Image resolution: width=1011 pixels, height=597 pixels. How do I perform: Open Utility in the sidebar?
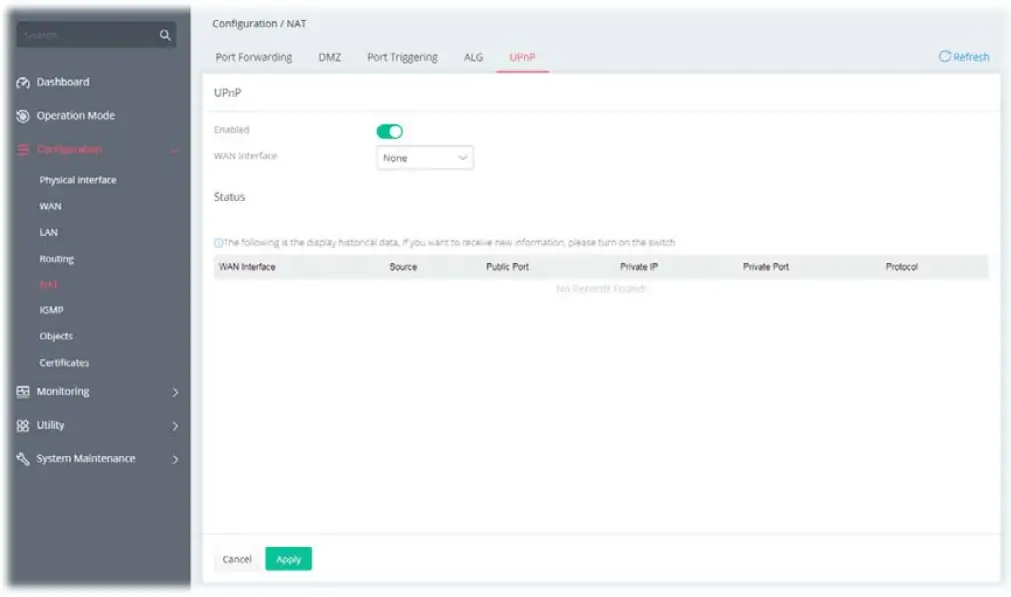[50, 425]
